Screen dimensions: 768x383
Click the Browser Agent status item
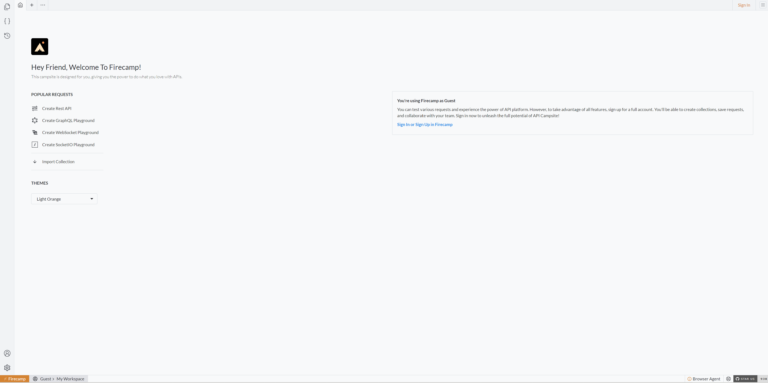pyautogui.click(x=704, y=379)
